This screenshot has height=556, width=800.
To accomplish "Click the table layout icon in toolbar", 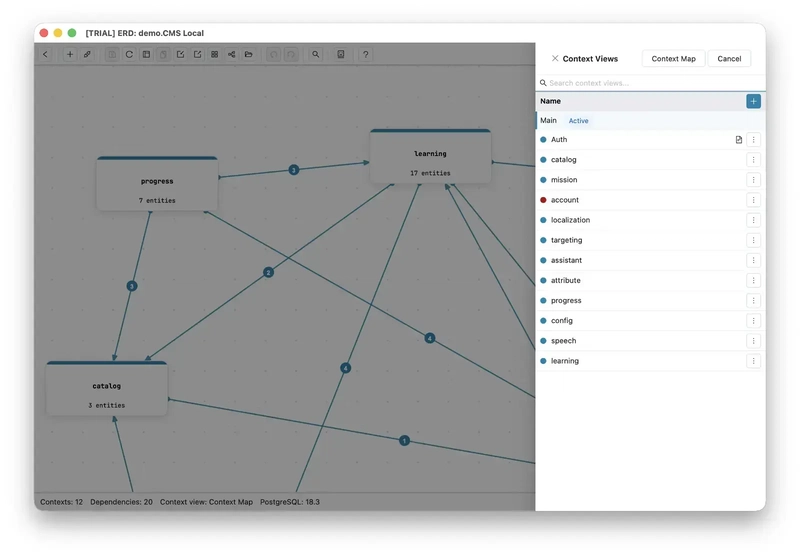I will coord(146,54).
